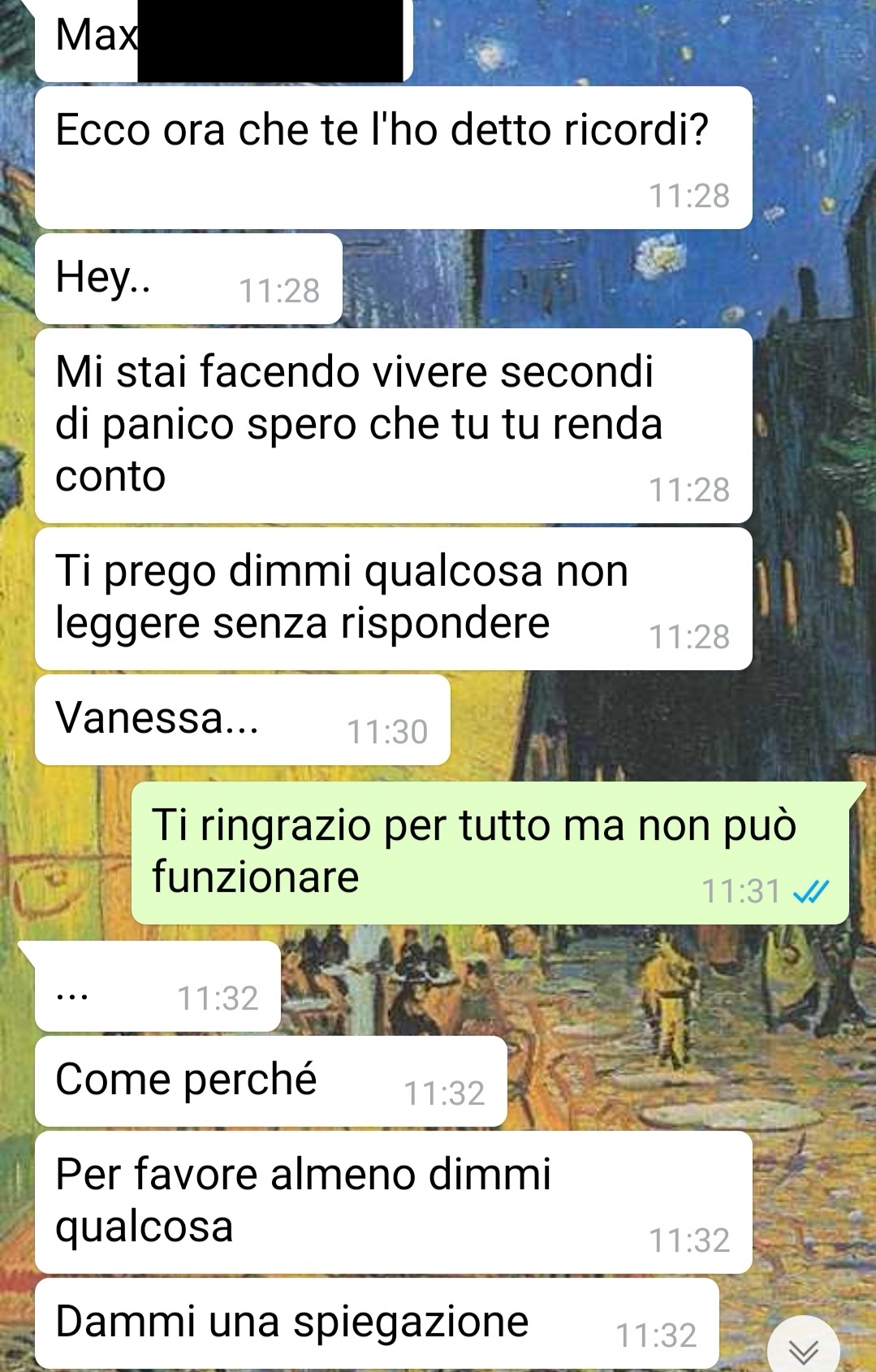Open the sender name 'Max' at top

point(97,35)
